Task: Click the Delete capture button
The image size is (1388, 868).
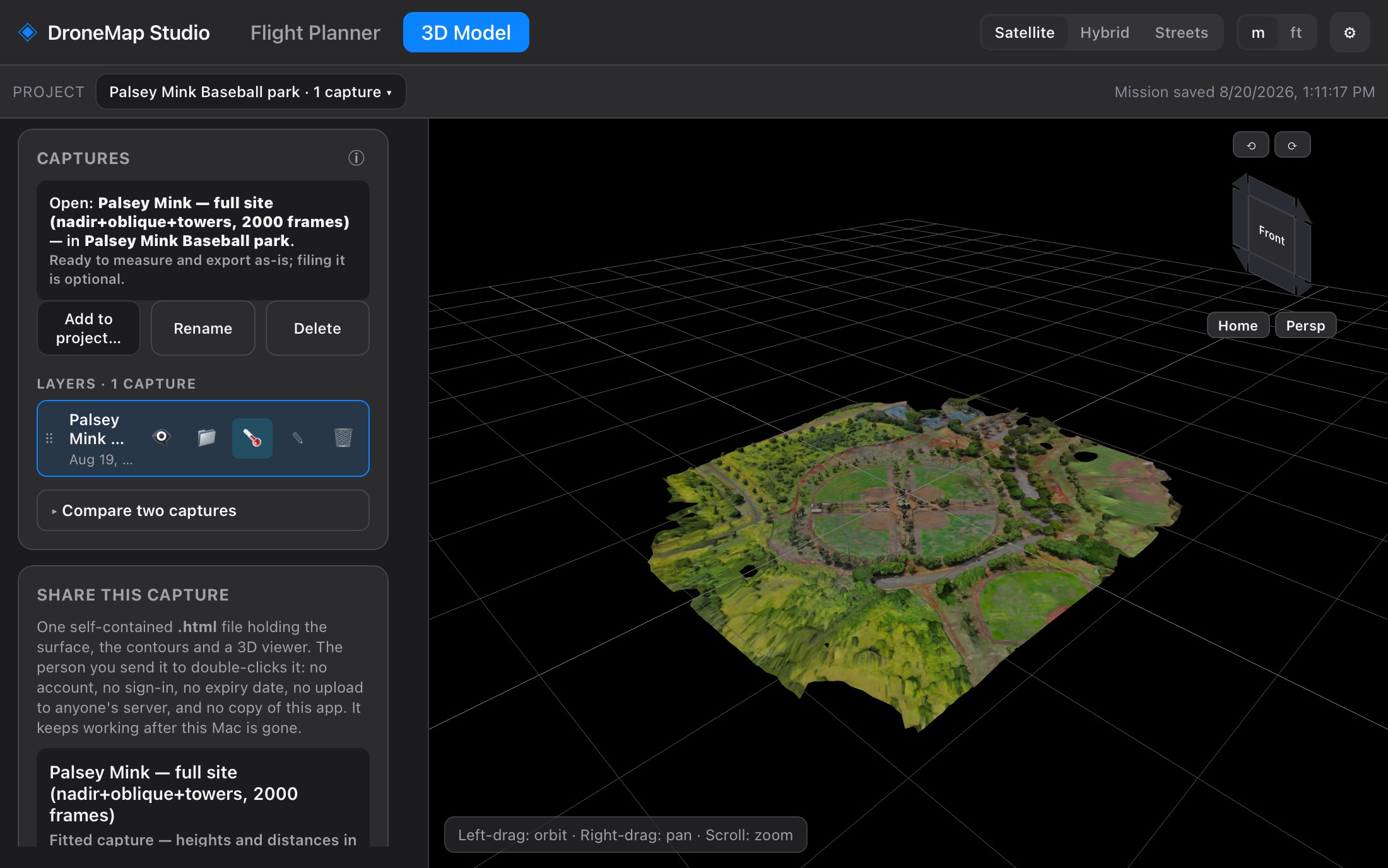Action: 317,328
